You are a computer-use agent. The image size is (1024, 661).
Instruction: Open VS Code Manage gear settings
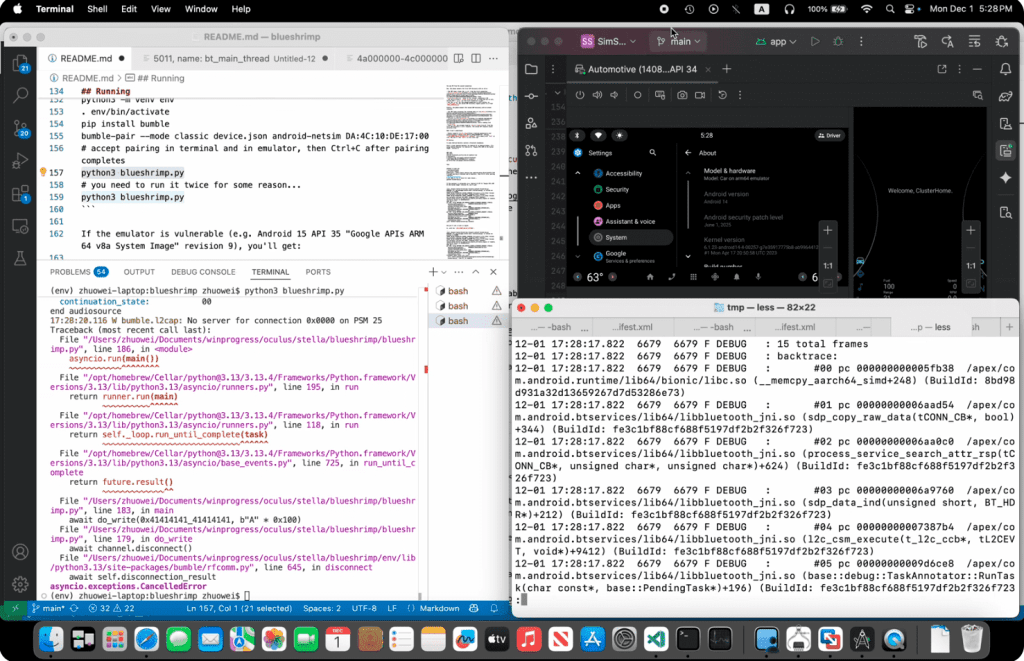pyautogui.click(x=21, y=584)
